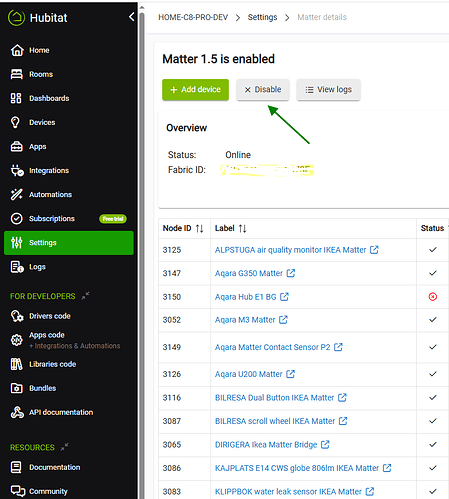
Task: Click the Settings sliders icon
Action: coord(16,243)
